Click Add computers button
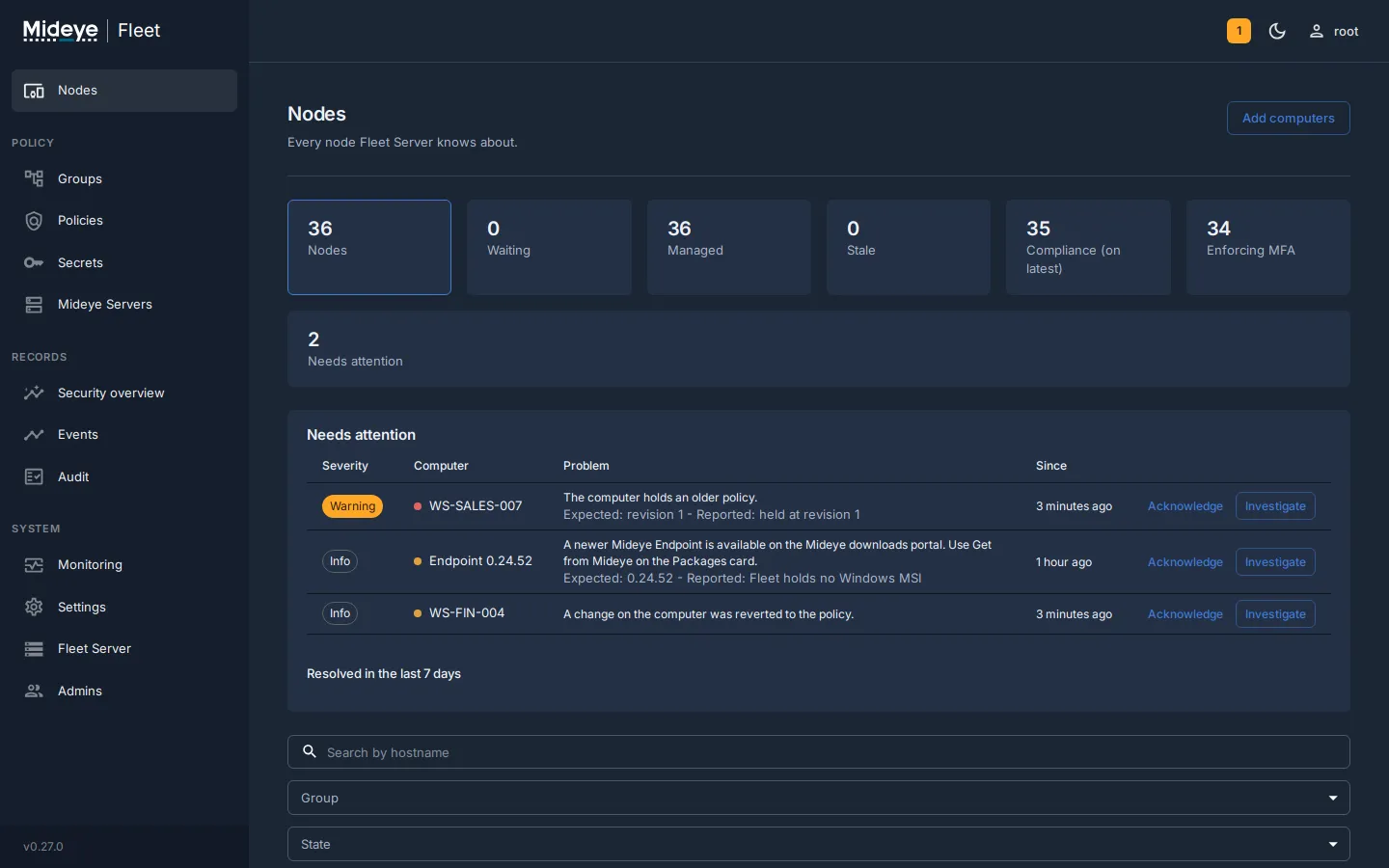1389x868 pixels. 1288,118
